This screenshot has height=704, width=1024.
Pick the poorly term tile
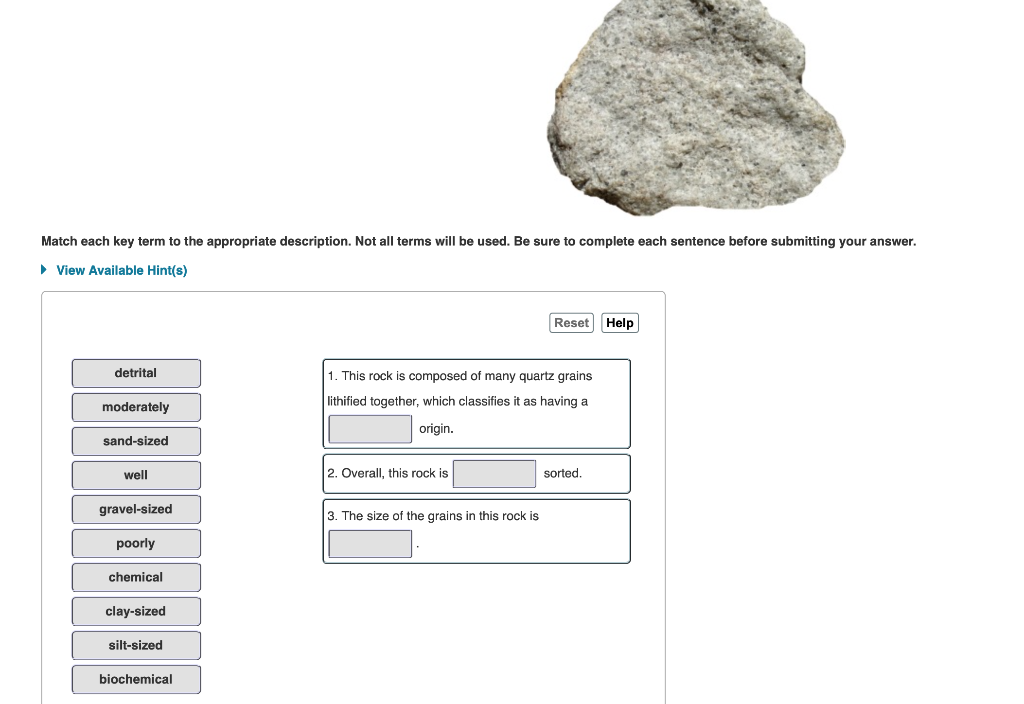[136, 543]
